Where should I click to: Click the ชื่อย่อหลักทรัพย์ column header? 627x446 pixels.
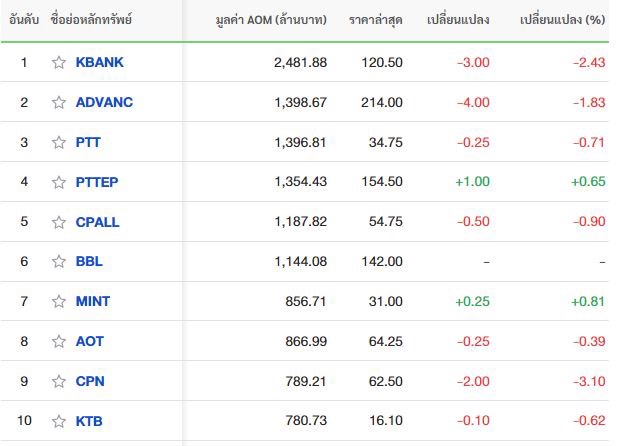[91, 20]
